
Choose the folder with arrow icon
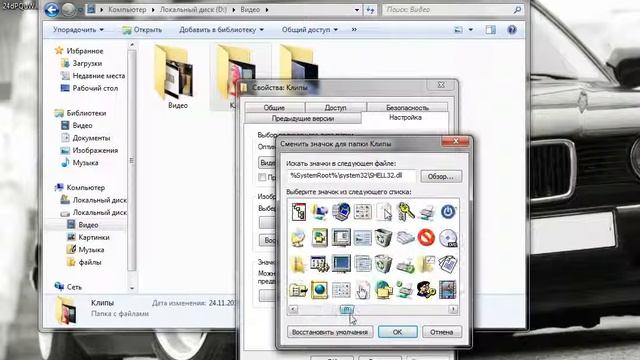tap(298, 290)
